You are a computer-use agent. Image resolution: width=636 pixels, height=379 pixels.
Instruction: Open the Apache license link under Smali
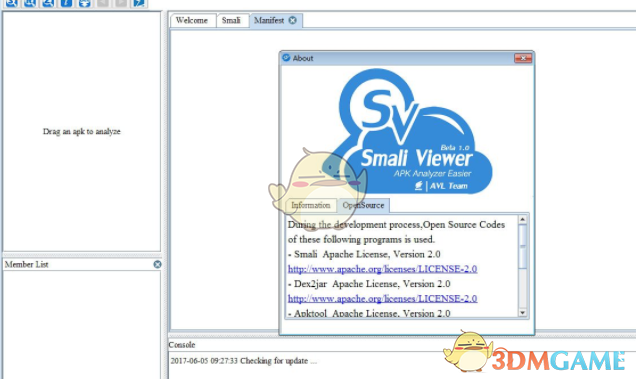tap(382, 269)
